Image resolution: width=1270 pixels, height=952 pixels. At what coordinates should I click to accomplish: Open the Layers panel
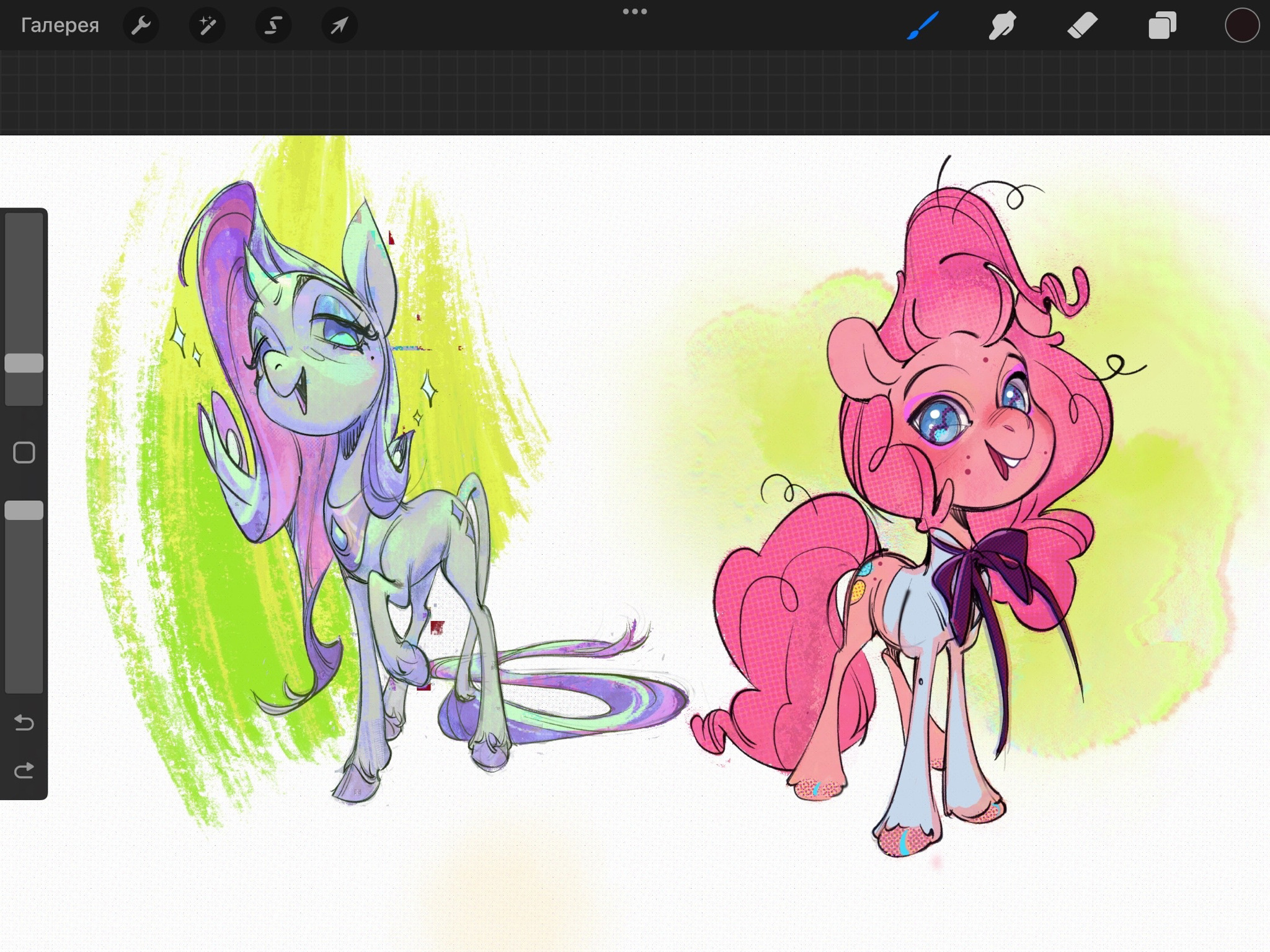(x=1162, y=25)
